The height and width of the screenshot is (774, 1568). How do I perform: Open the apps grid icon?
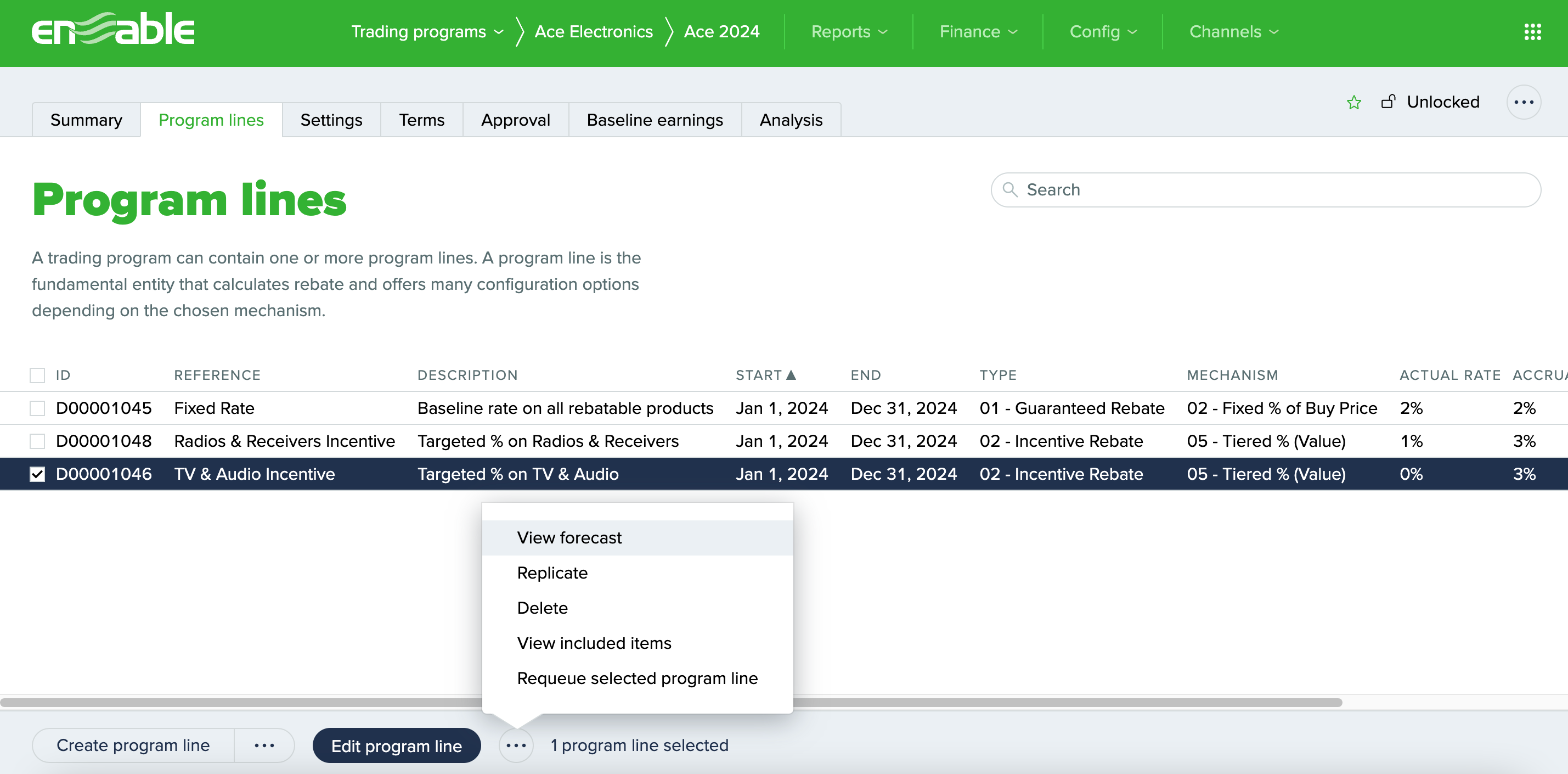click(1532, 32)
